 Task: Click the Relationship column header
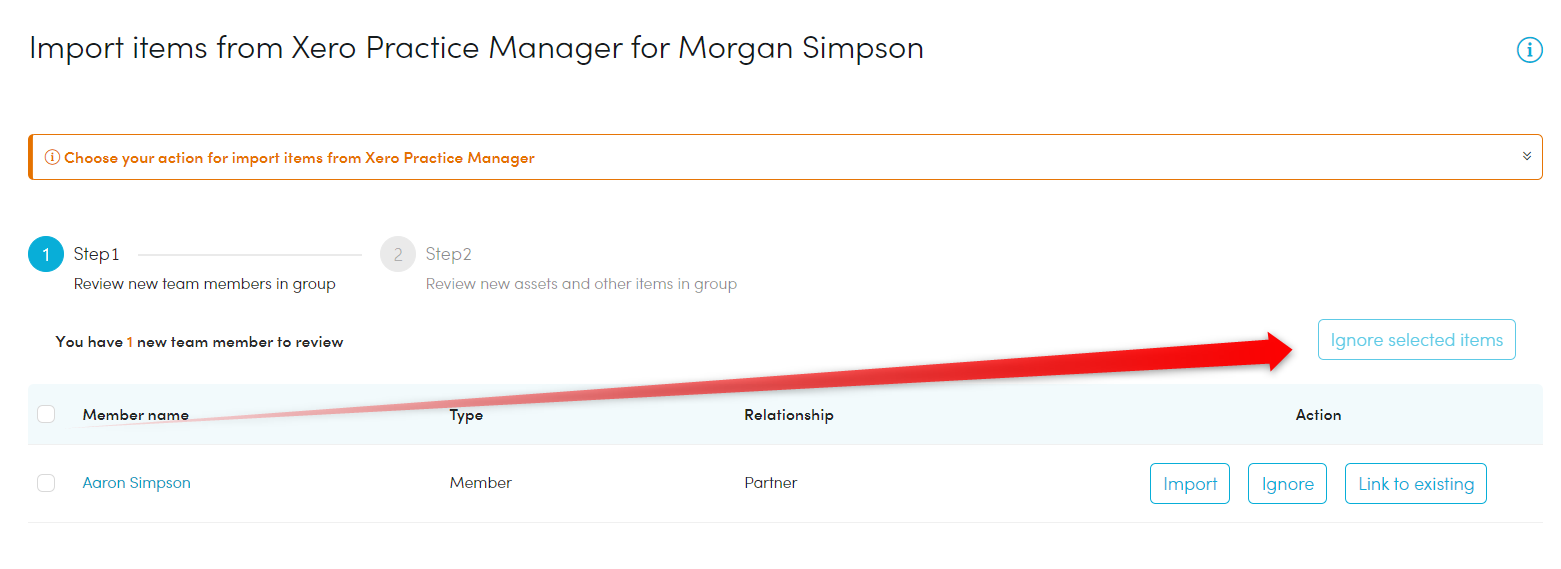click(x=789, y=415)
